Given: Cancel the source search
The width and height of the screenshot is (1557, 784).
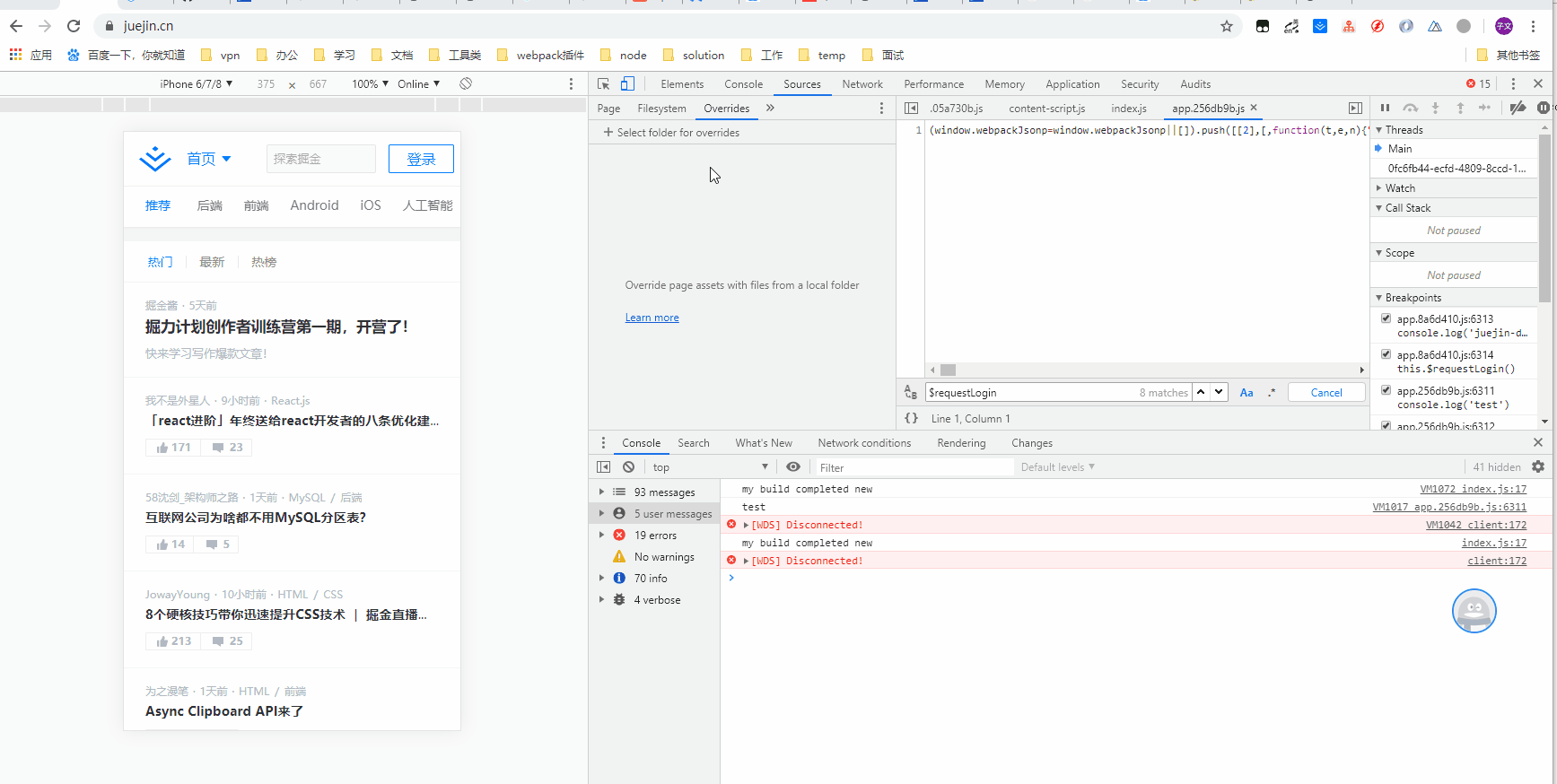Looking at the screenshot, I should 1326,392.
